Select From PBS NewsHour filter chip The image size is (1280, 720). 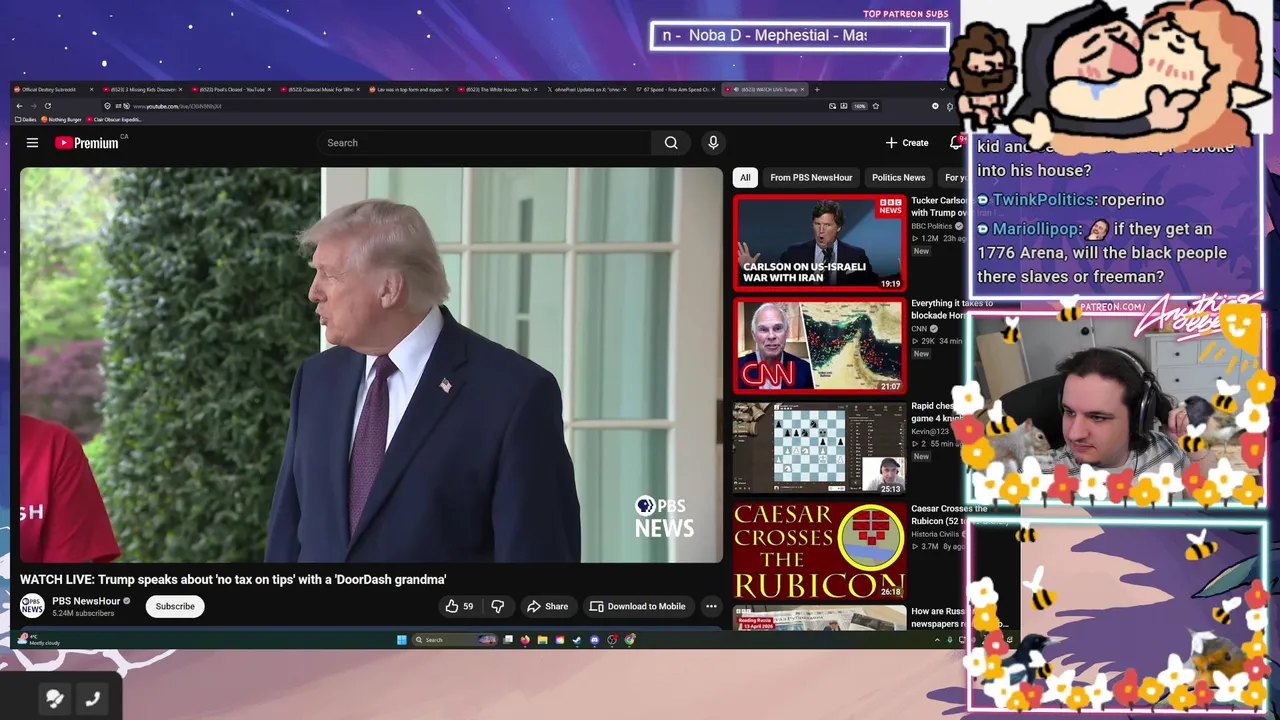point(811,178)
